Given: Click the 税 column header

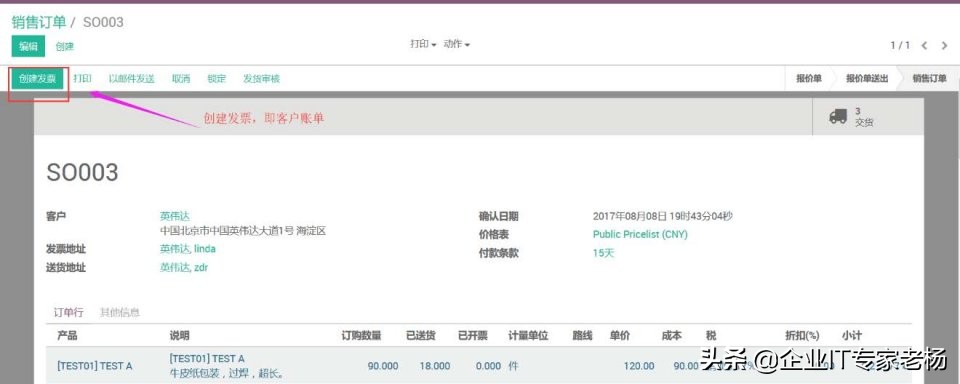Looking at the screenshot, I should point(711,336).
